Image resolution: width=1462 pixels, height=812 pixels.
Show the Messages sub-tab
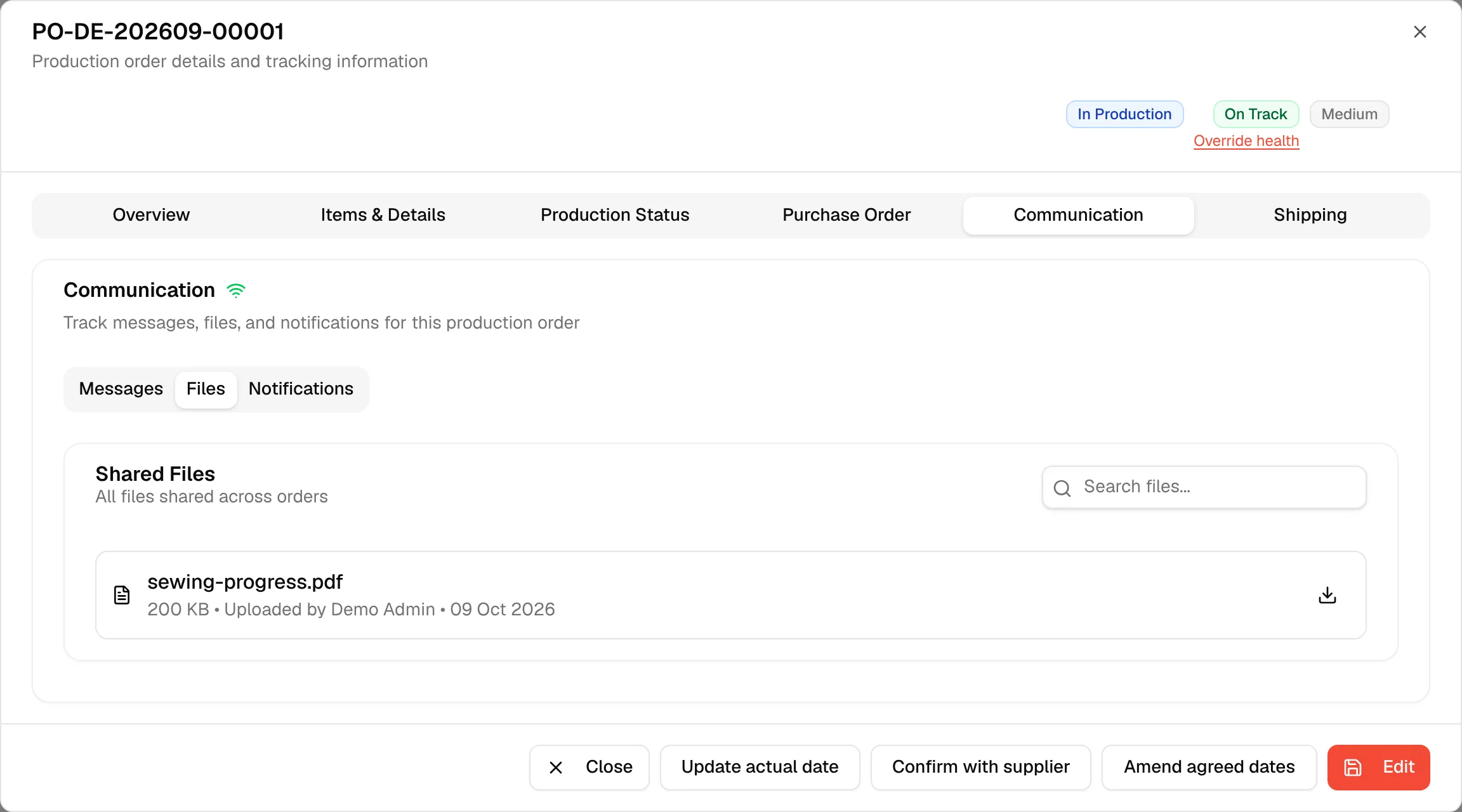coord(121,389)
